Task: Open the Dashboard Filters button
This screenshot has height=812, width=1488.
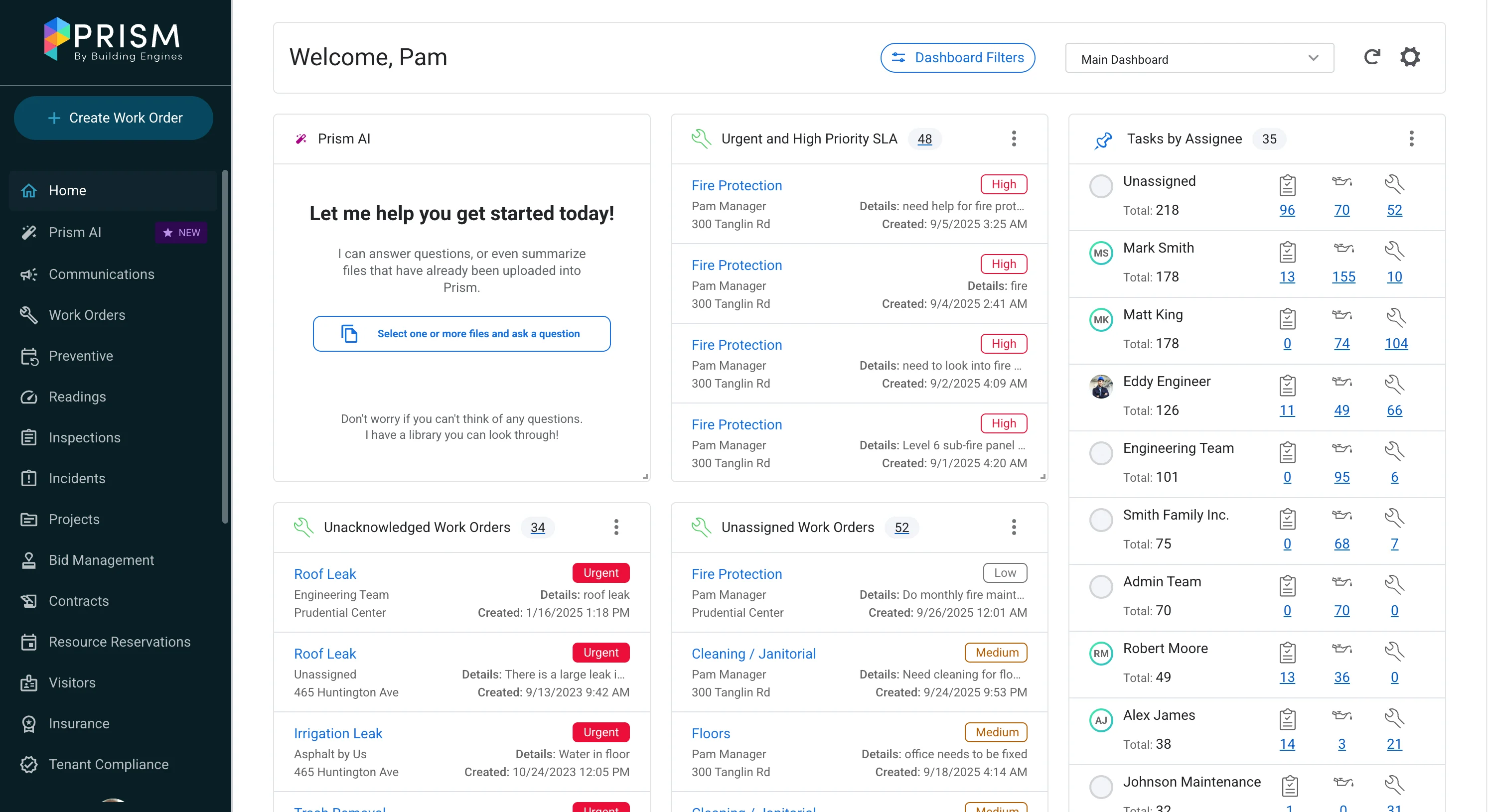Action: (957, 58)
